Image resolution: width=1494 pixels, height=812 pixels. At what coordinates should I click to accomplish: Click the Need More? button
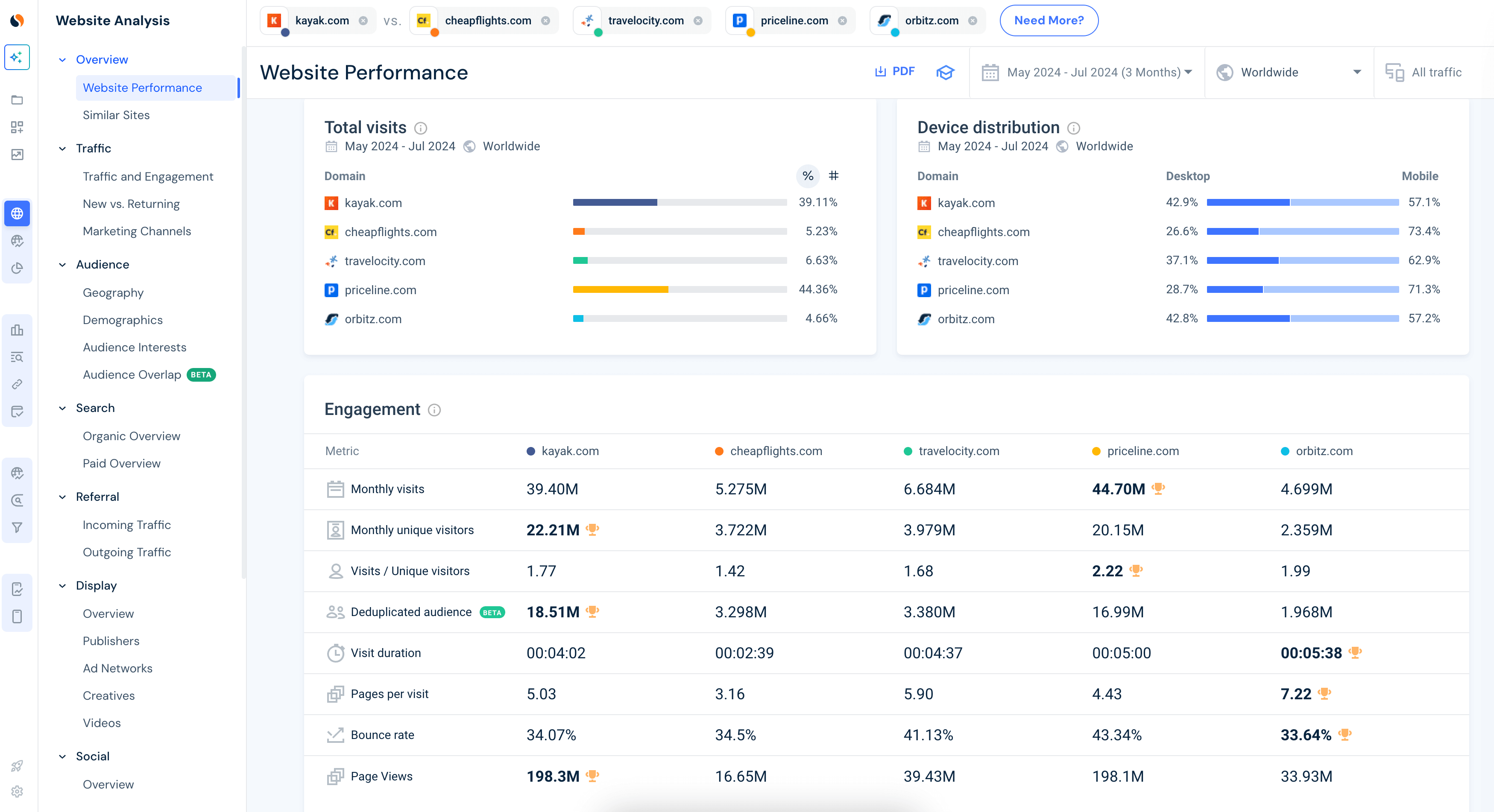(1048, 21)
